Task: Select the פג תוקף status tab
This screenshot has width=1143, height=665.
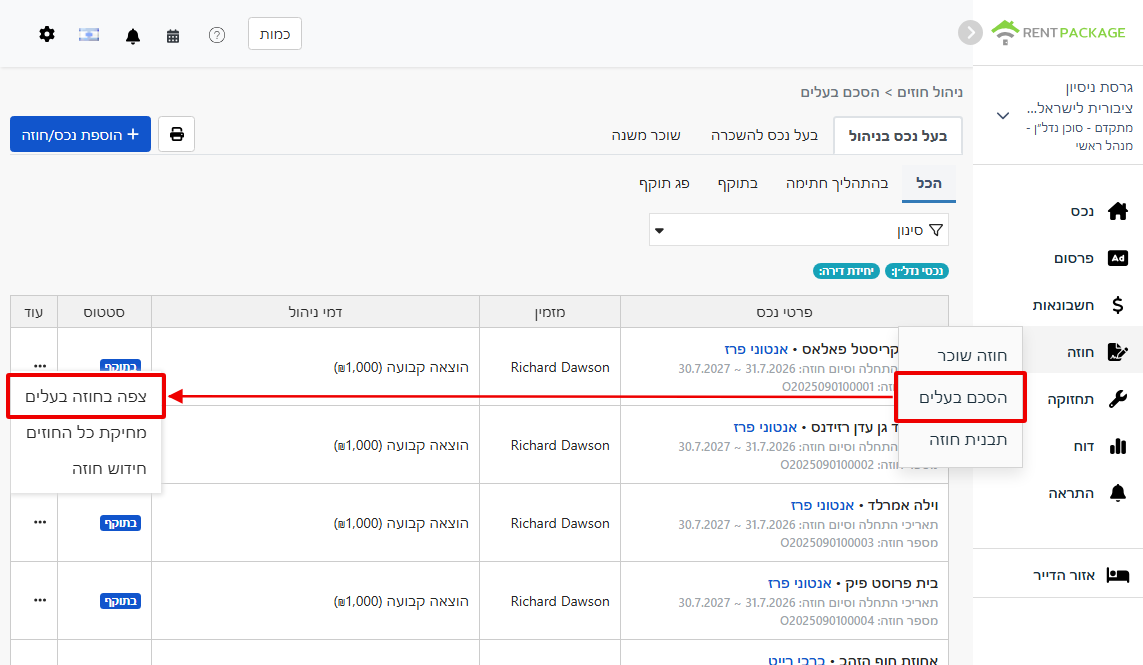Action: coord(664,183)
